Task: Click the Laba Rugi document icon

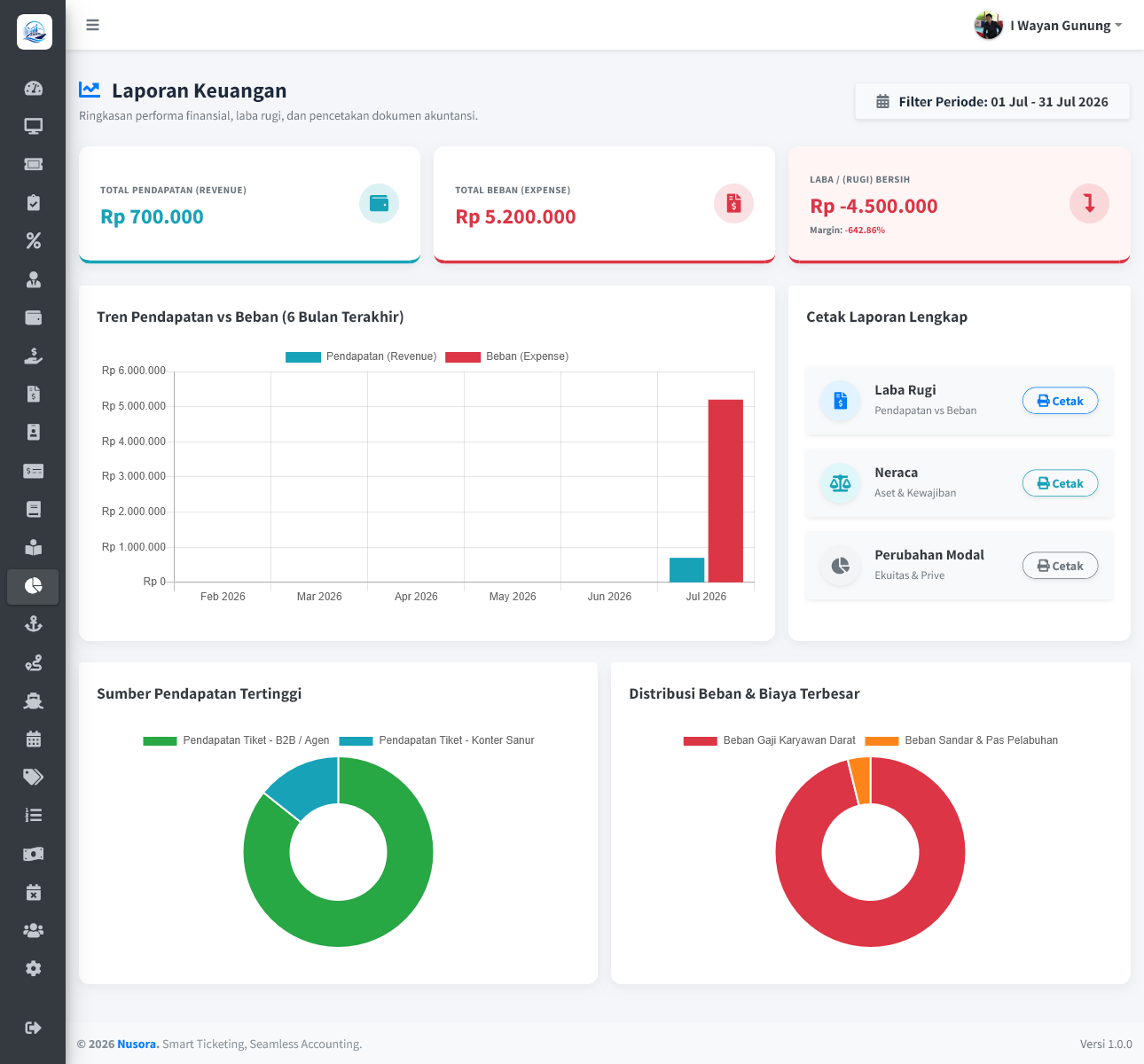Action: [840, 401]
